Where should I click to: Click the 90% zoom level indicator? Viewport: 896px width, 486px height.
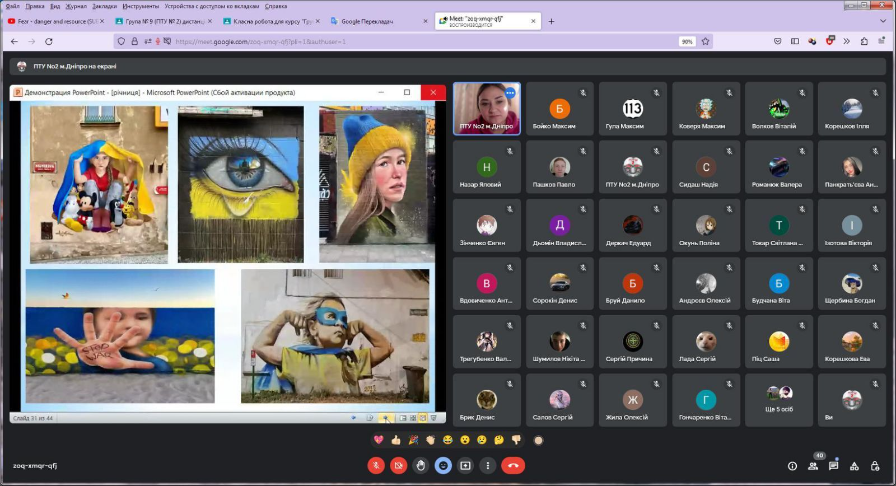(687, 41)
